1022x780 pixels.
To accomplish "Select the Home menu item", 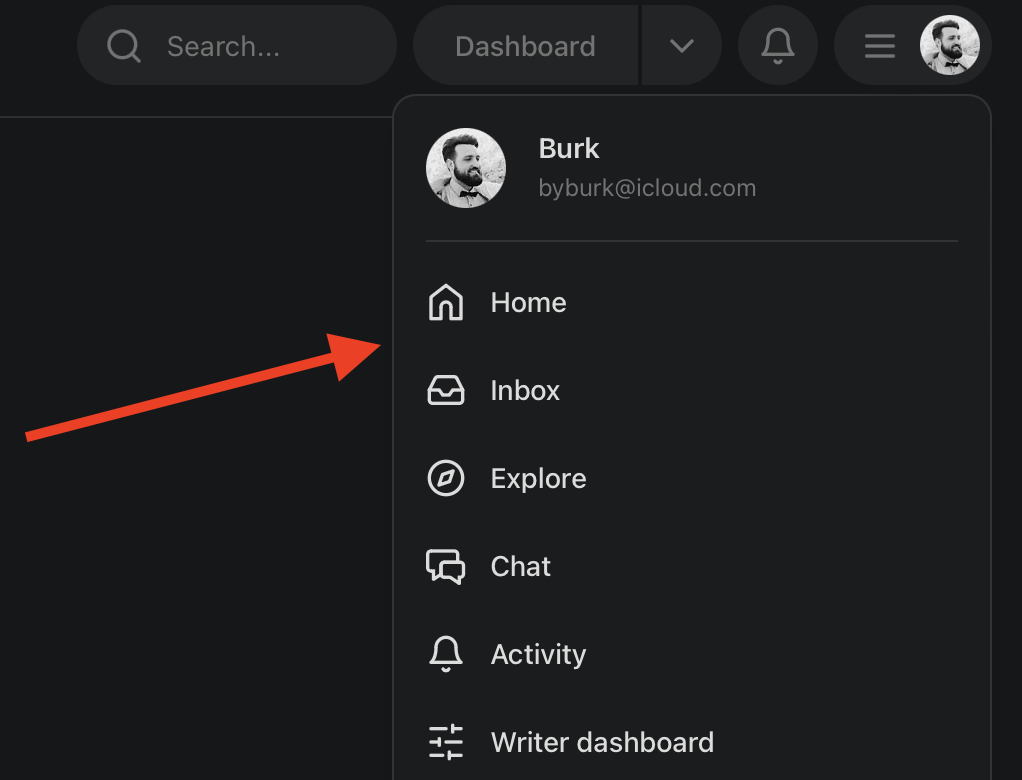I will (528, 303).
